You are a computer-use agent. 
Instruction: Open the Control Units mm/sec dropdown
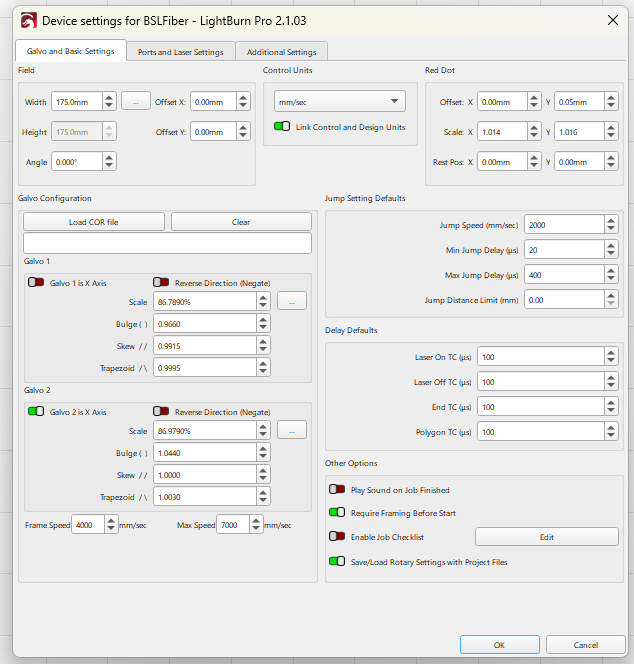pyautogui.click(x=340, y=101)
